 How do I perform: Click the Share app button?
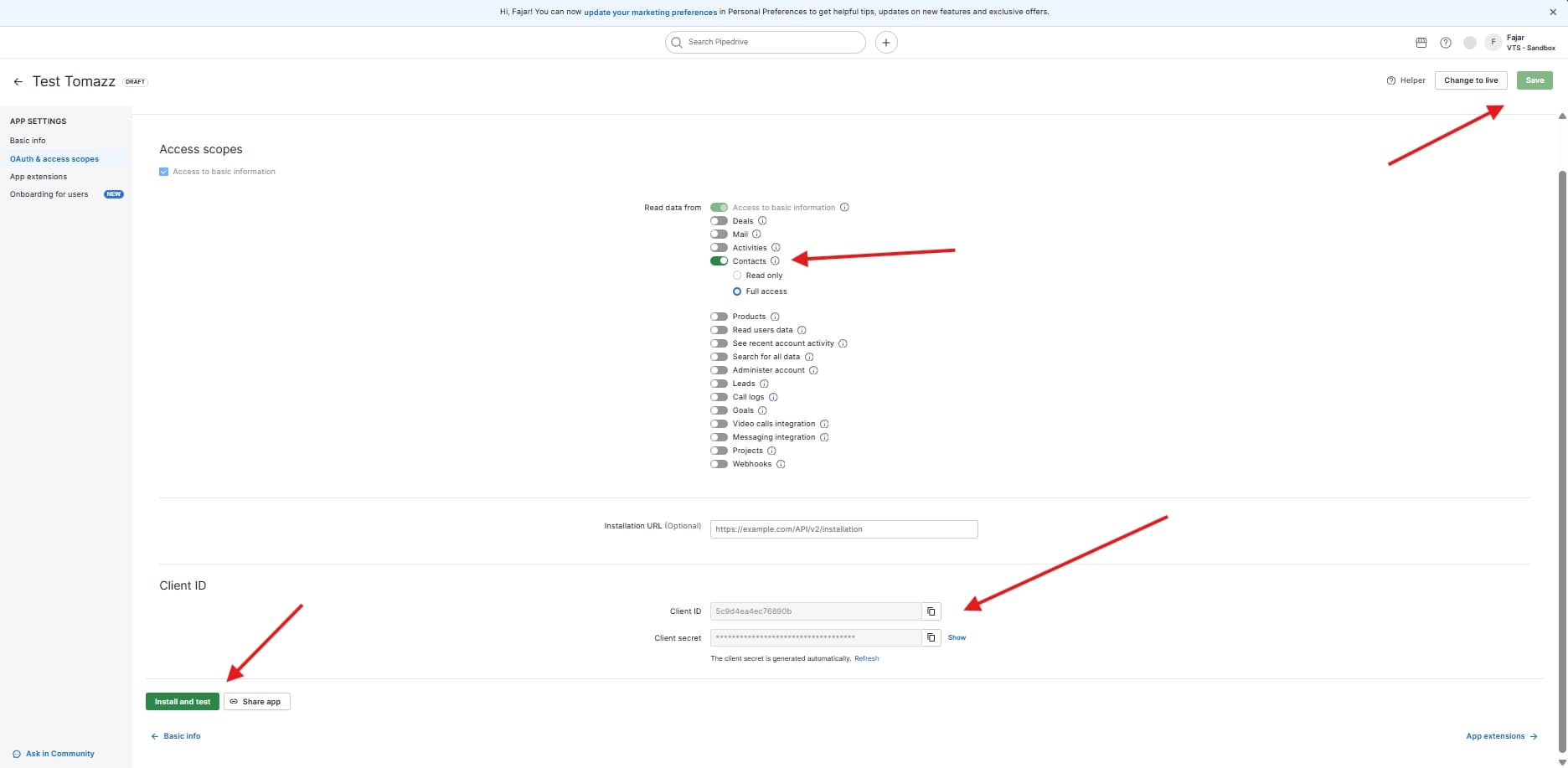coord(257,702)
